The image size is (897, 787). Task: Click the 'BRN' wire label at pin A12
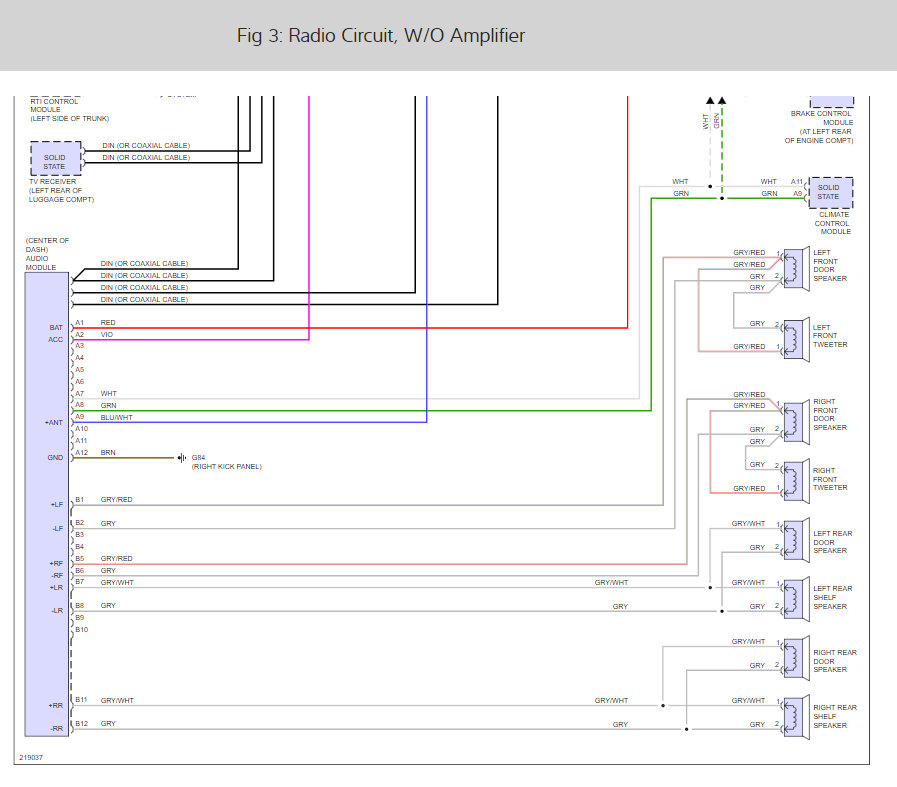coord(108,452)
